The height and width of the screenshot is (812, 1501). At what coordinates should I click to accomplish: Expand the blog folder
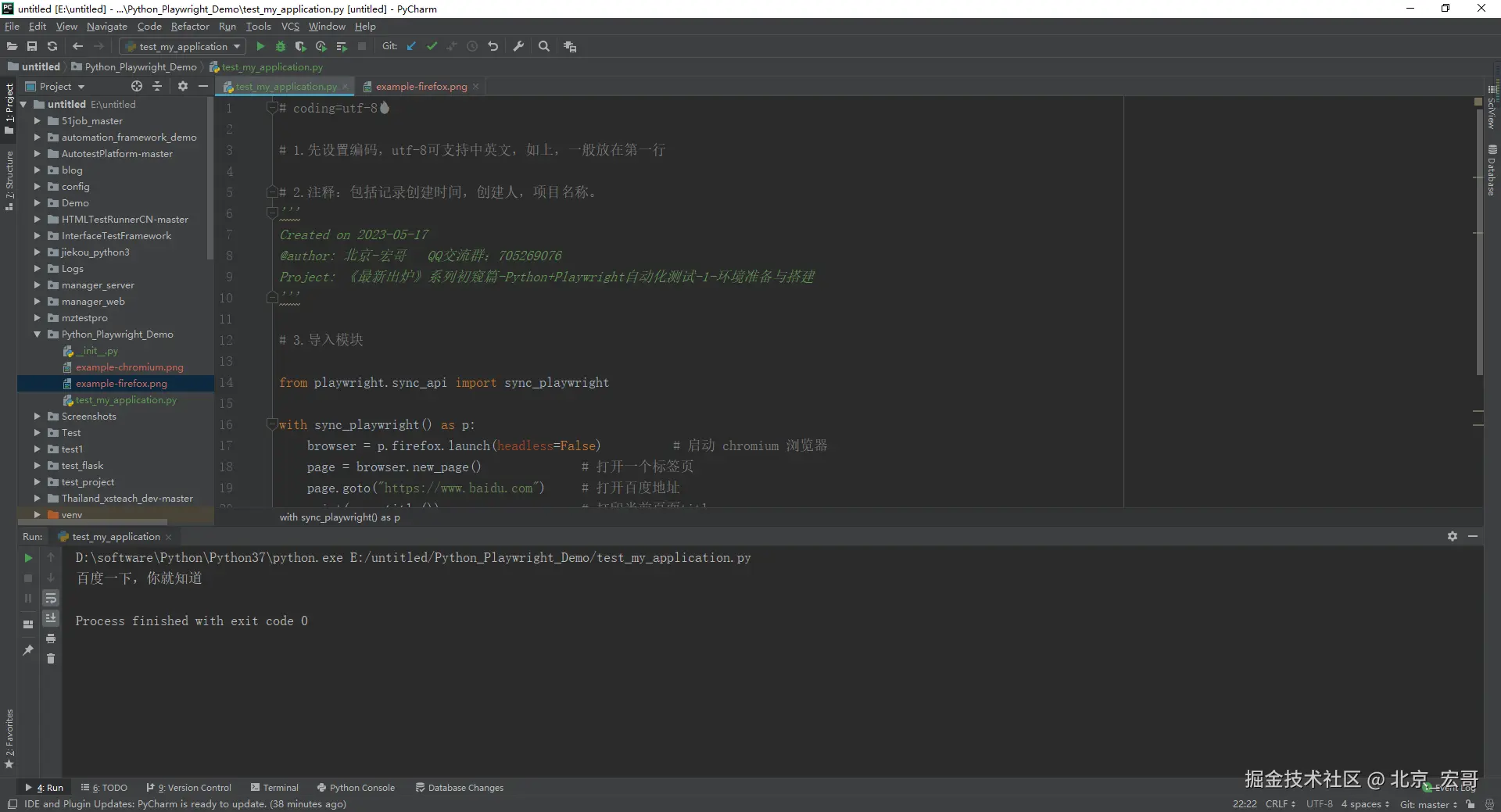click(x=37, y=170)
